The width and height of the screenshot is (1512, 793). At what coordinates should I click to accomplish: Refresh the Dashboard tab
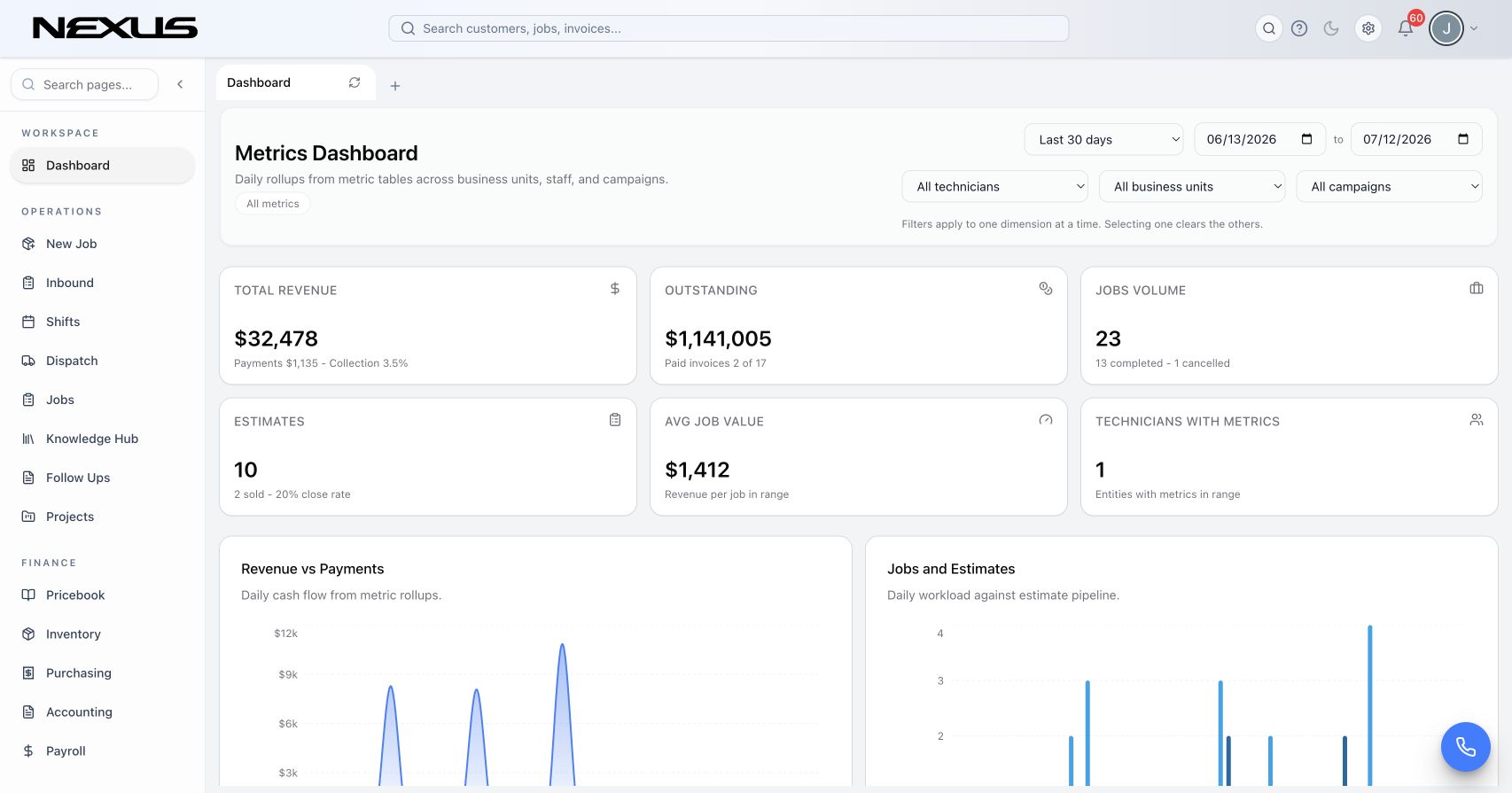355,82
